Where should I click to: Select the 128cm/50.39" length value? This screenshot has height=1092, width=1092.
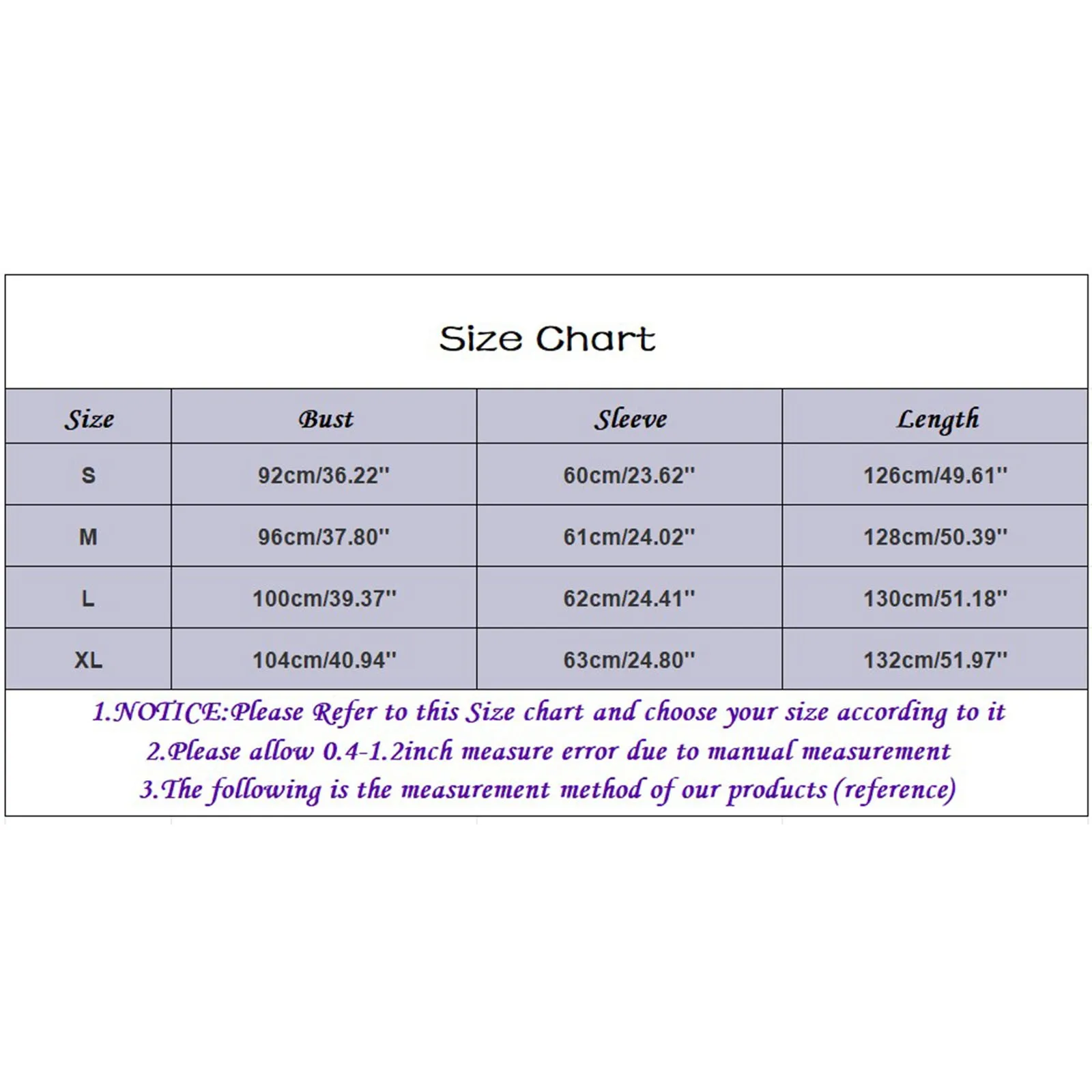click(x=935, y=537)
